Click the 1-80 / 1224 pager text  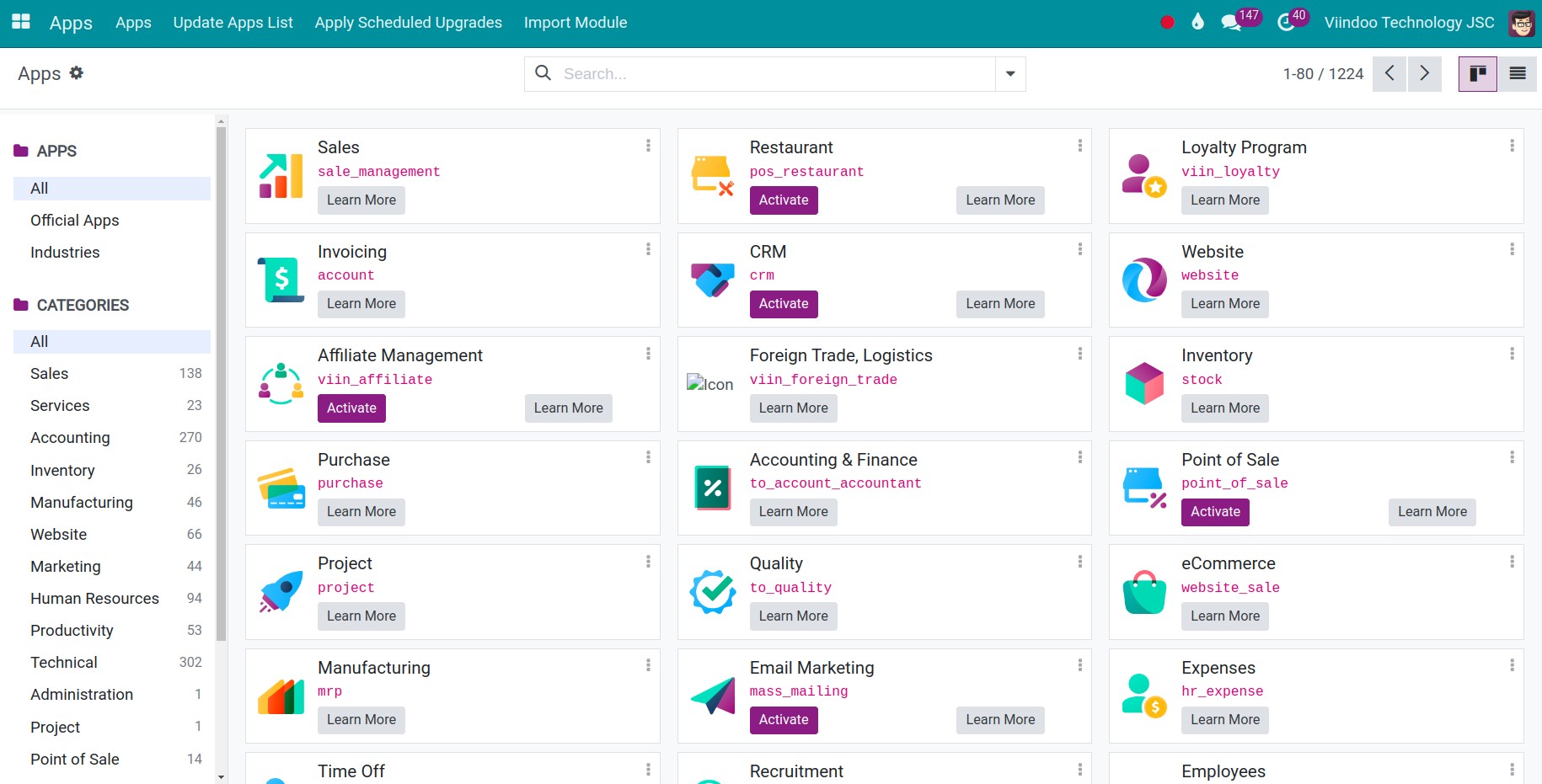point(1323,74)
